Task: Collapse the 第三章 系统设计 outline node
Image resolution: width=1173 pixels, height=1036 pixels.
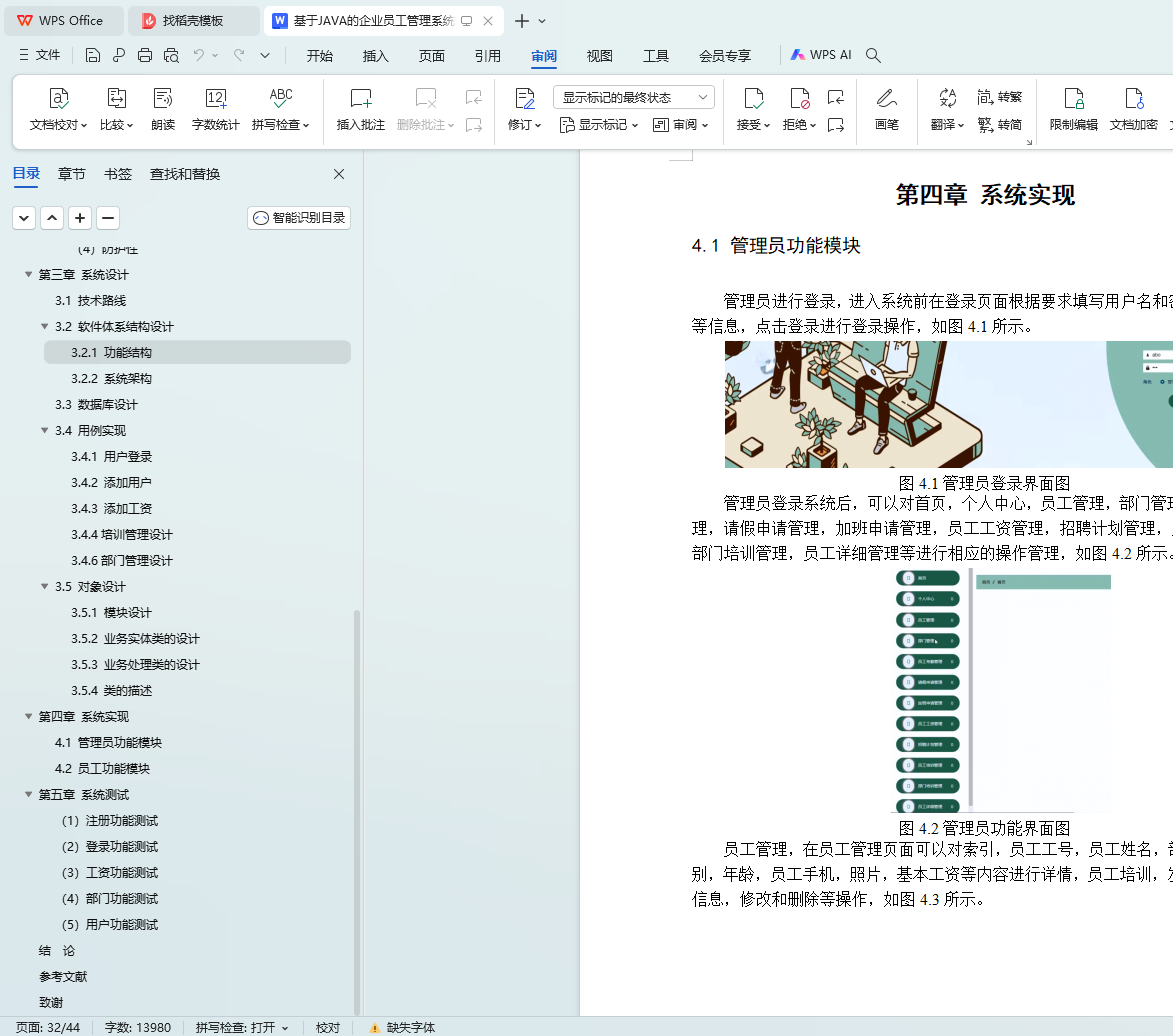Action: click(29, 275)
